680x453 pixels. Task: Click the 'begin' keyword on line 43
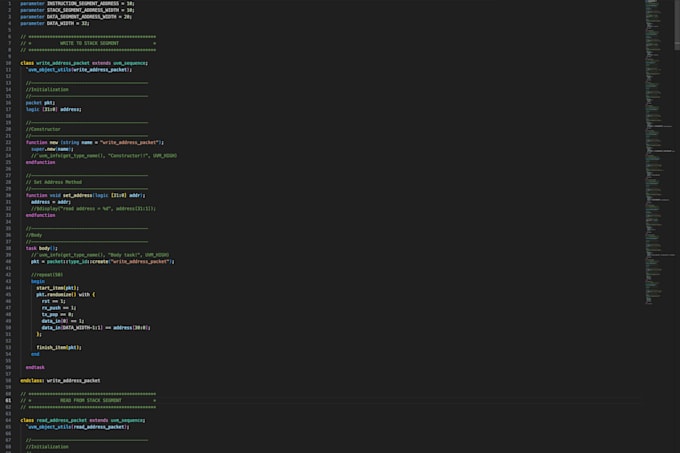(x=38, y=281)
